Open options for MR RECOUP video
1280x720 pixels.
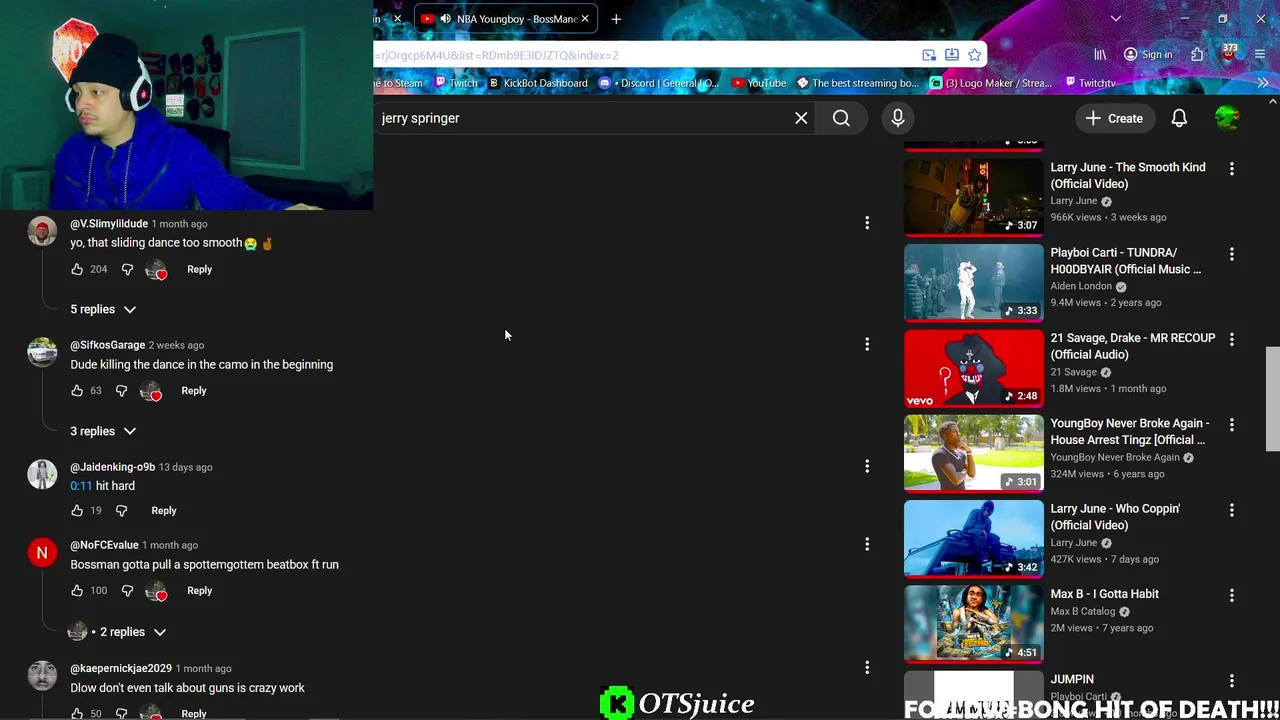click(x=1231, y=340)
